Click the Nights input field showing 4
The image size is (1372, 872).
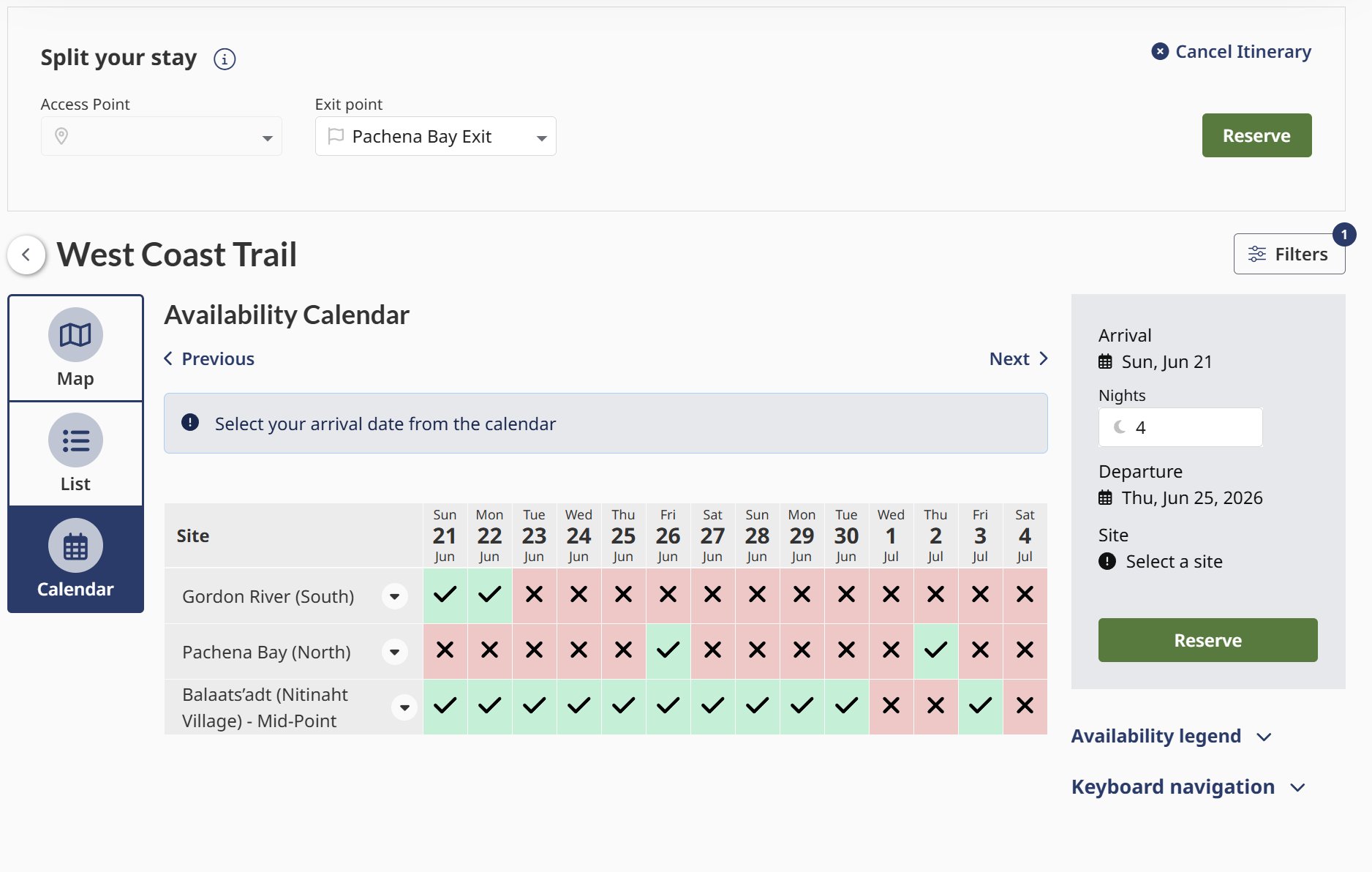pyautogui.click(x=1180, y=427)
